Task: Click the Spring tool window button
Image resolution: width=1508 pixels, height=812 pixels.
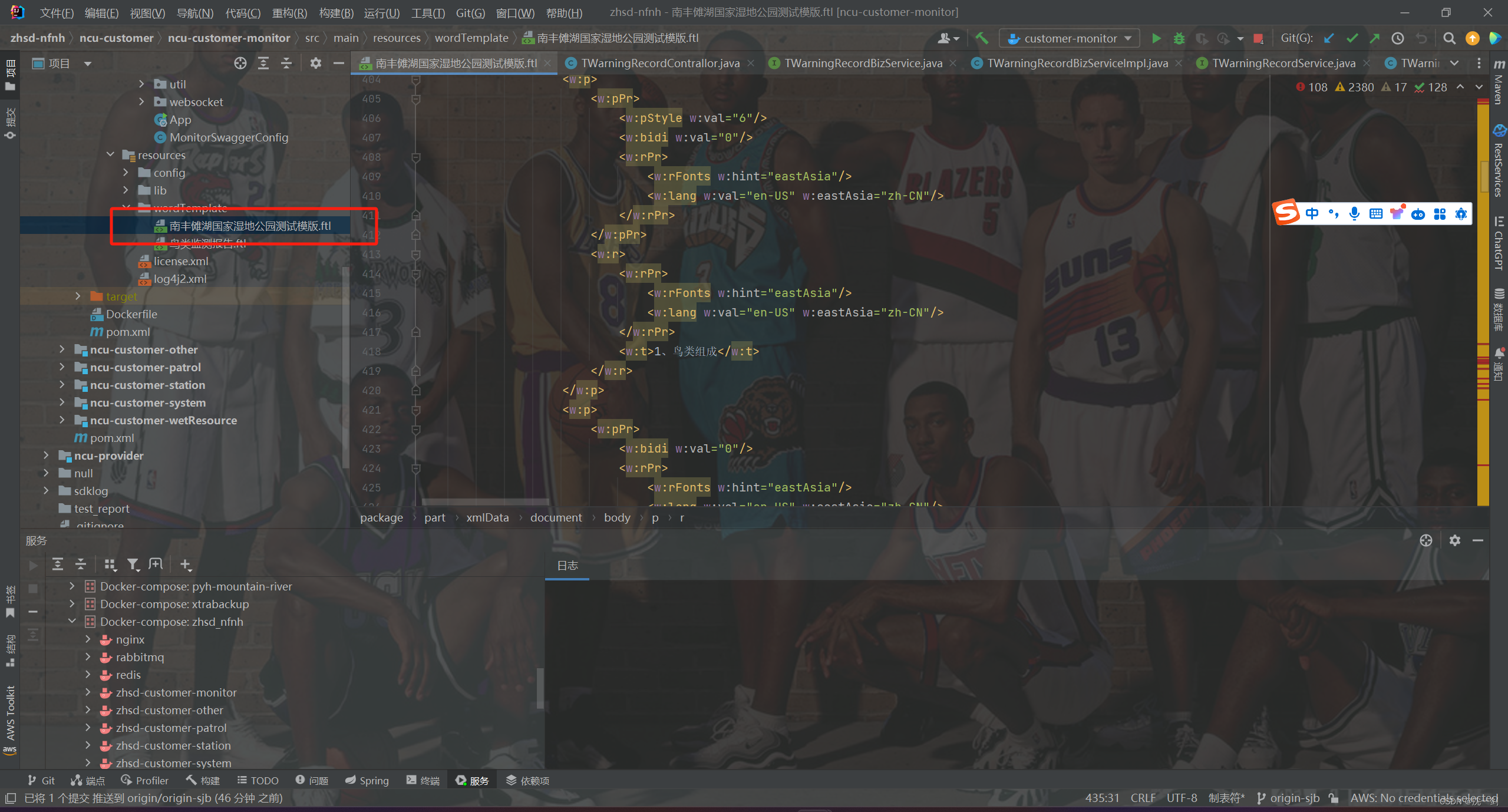Action: tap(367, 780)
